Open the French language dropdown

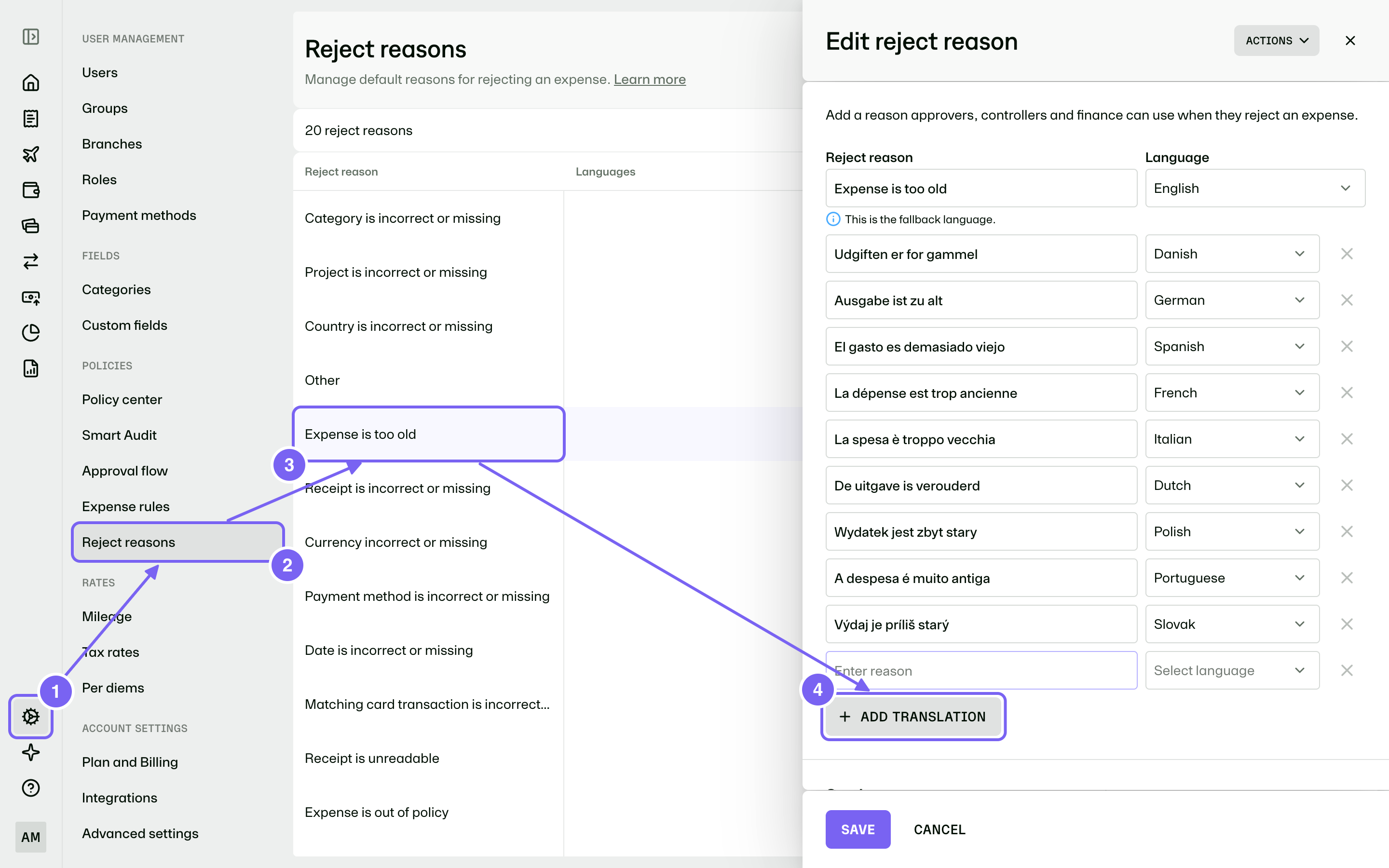click(x=1232, y=393)
